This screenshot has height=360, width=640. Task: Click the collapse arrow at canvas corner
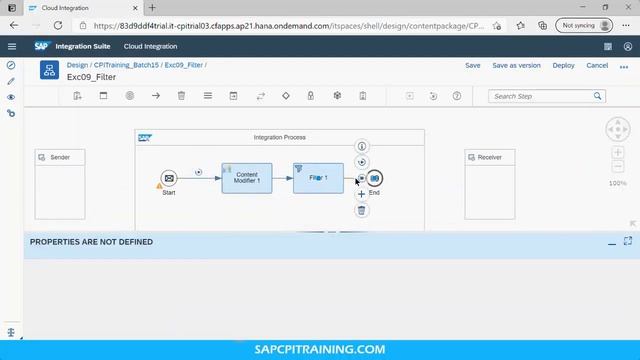click(633, 223)
